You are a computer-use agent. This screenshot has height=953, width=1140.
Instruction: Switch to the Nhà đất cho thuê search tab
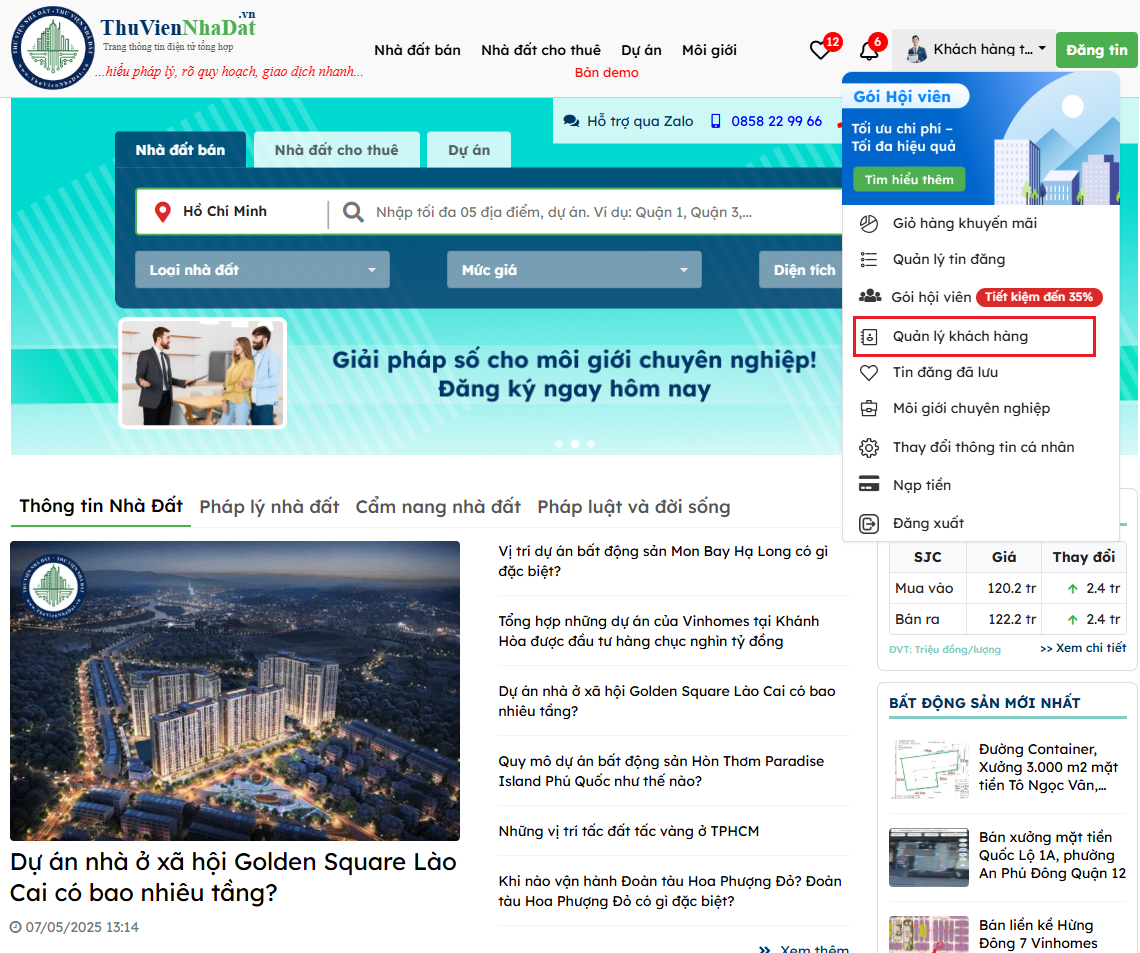pos(337,149)
